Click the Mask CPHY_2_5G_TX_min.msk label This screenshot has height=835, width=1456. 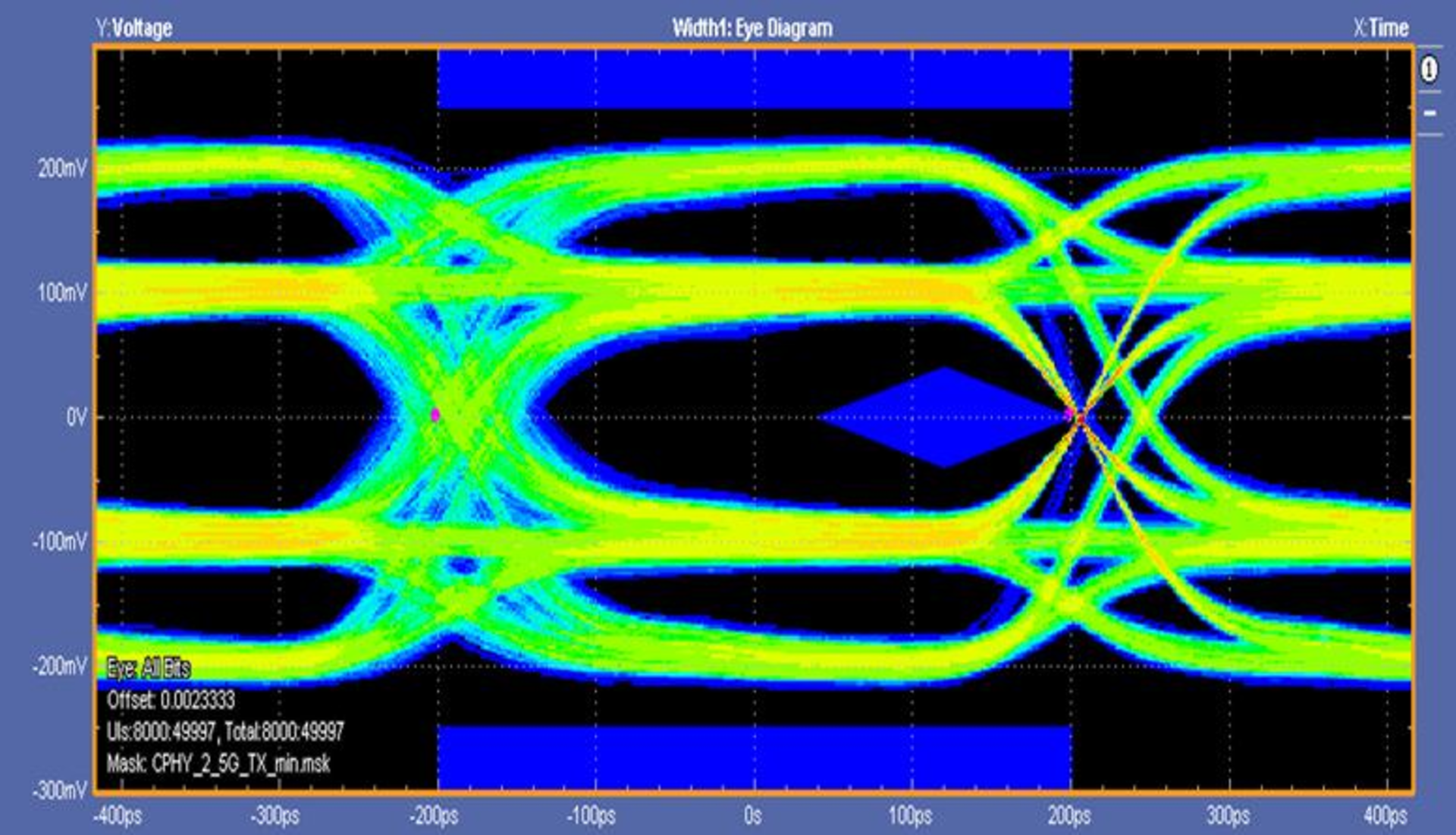218,763
